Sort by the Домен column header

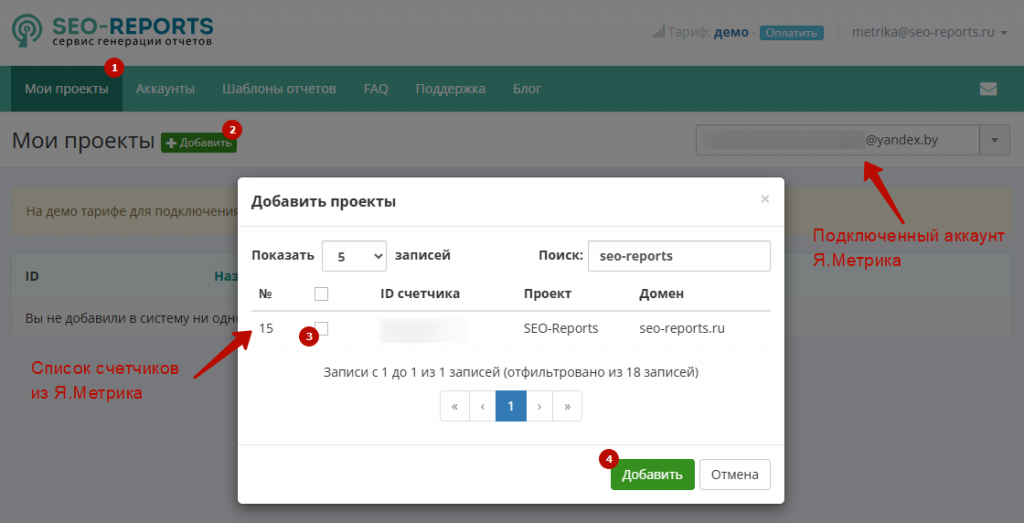click(x=662, y=294)
